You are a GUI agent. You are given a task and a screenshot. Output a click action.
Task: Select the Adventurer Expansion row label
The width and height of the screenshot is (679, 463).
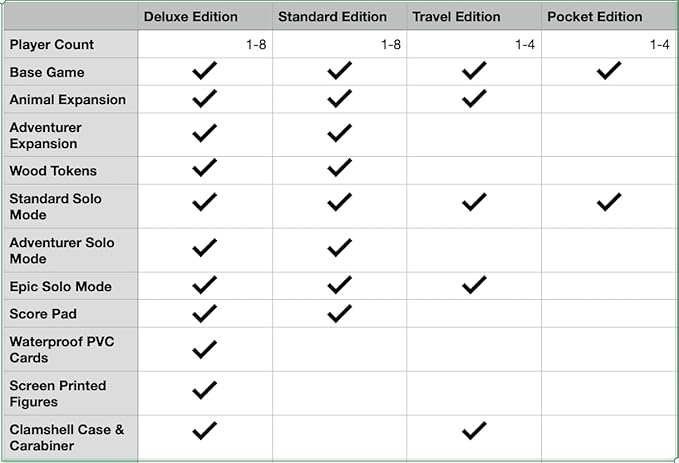click(46, 135)
